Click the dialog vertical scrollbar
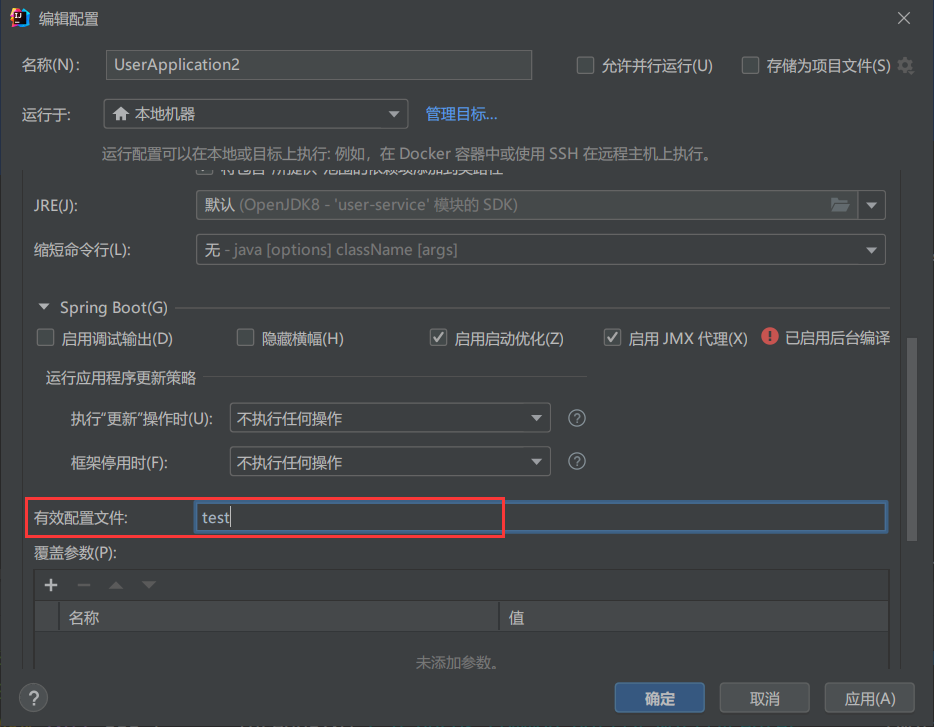This screenshot has width=934, height=727. pyautogui.click(x=911, y=440)
